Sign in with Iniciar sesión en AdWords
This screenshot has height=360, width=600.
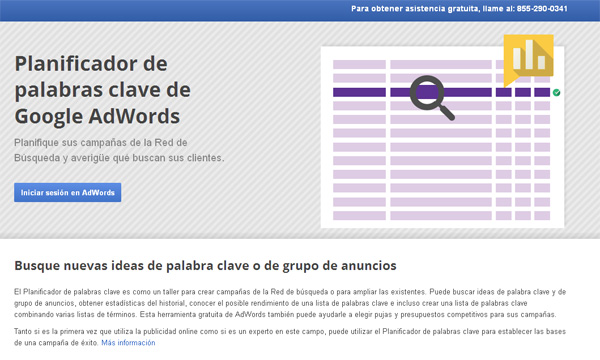[68, 192]
